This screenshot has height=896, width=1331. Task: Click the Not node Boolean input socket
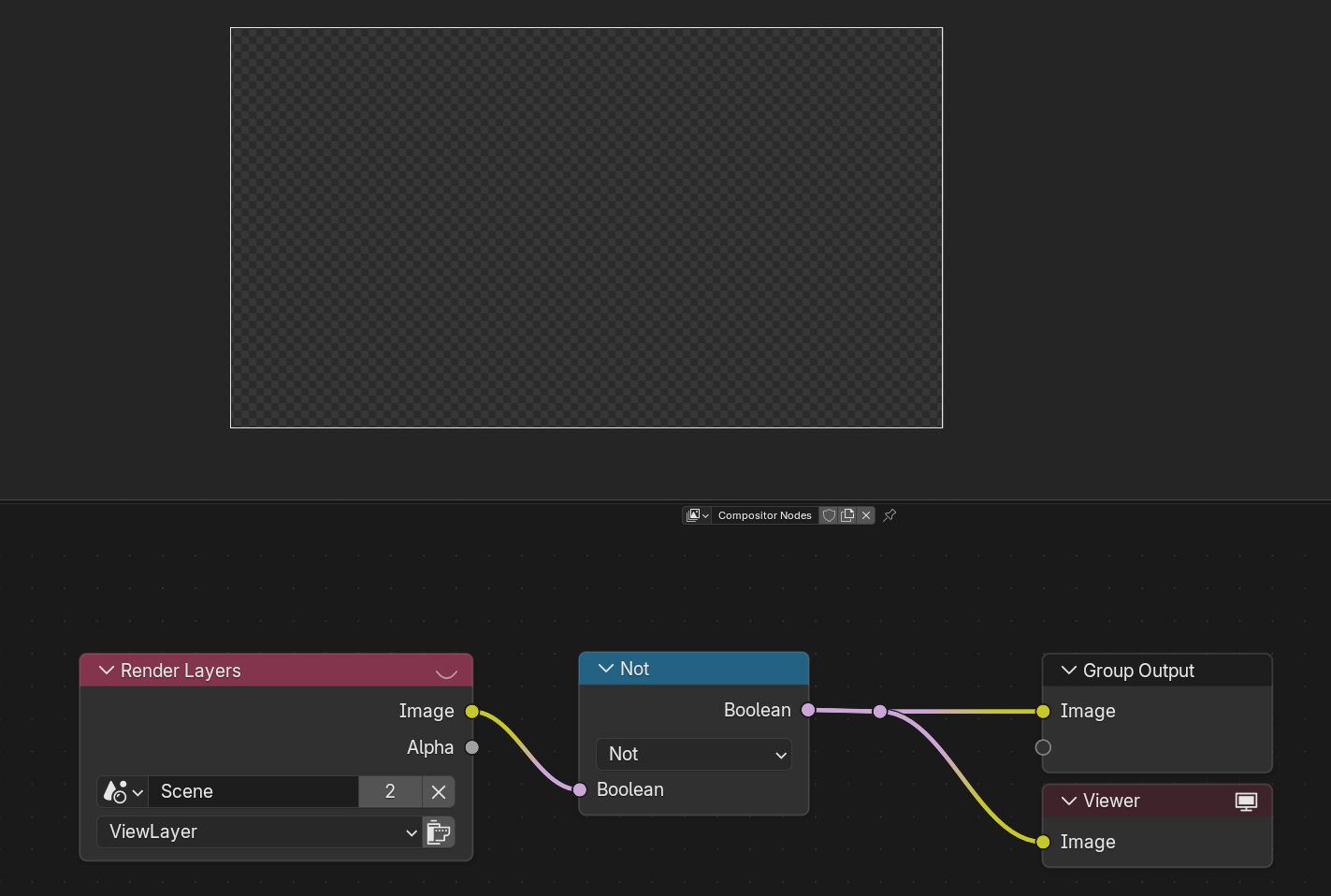coord(580,790)
